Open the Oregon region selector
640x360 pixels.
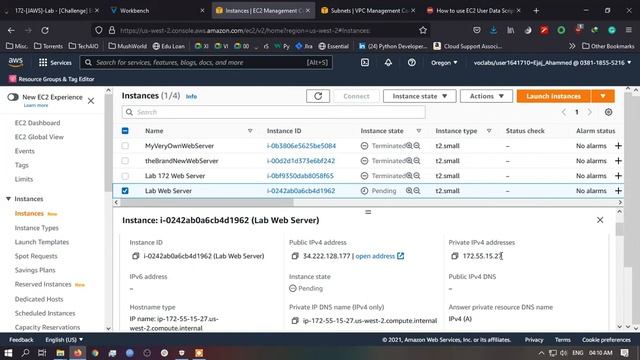[444, 62]
